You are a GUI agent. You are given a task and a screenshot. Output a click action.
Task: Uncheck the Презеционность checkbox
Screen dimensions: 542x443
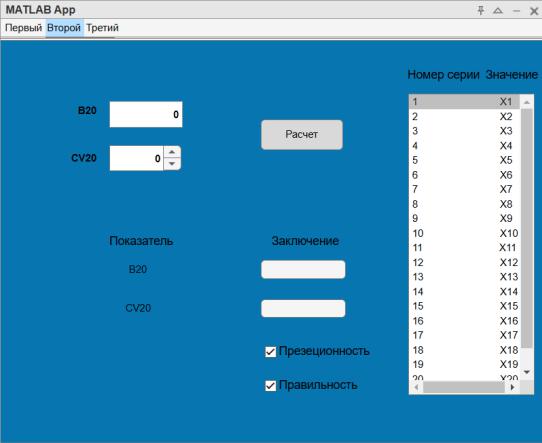click(x=270, y=352)
